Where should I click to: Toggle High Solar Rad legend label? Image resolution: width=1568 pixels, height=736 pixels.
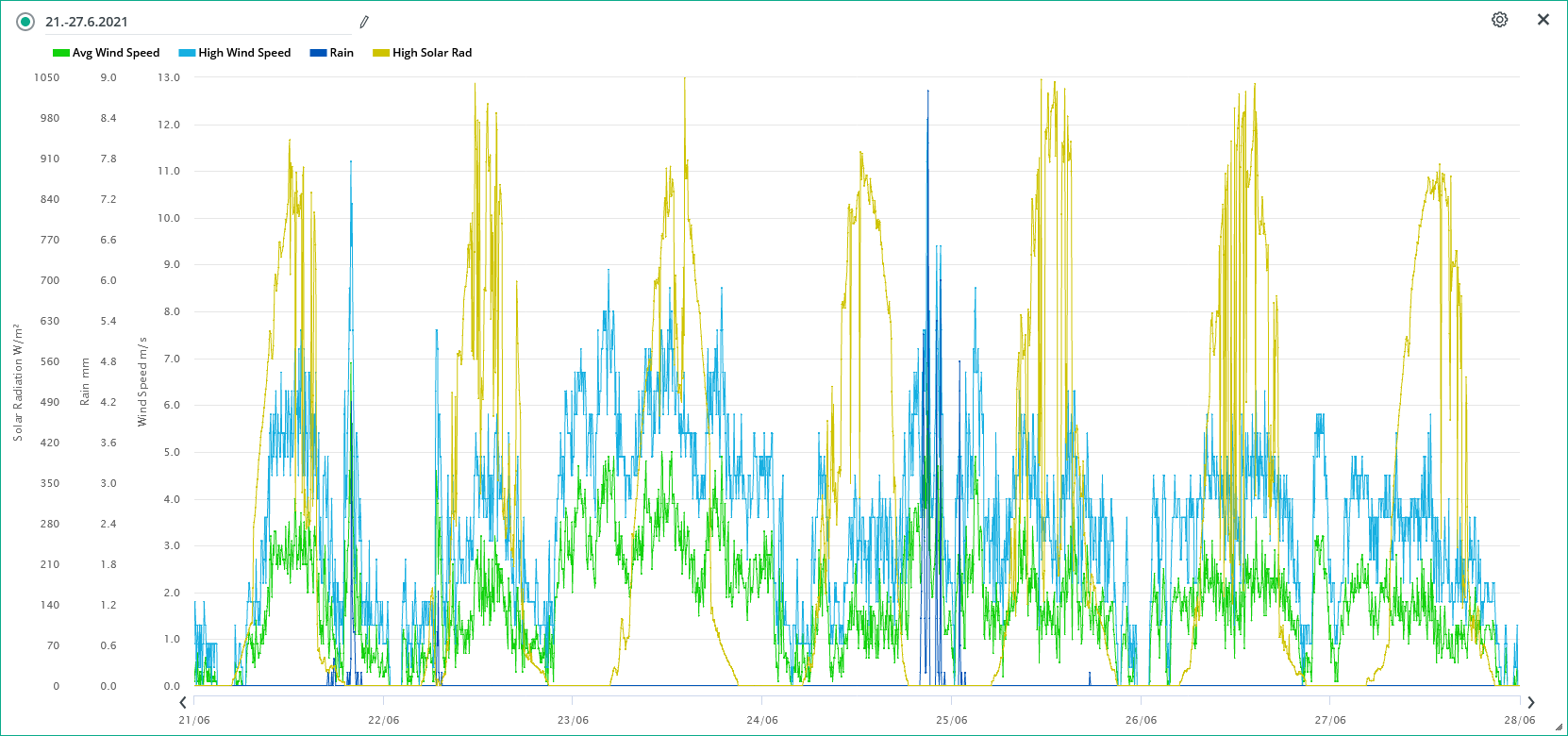tap(432, 53)
